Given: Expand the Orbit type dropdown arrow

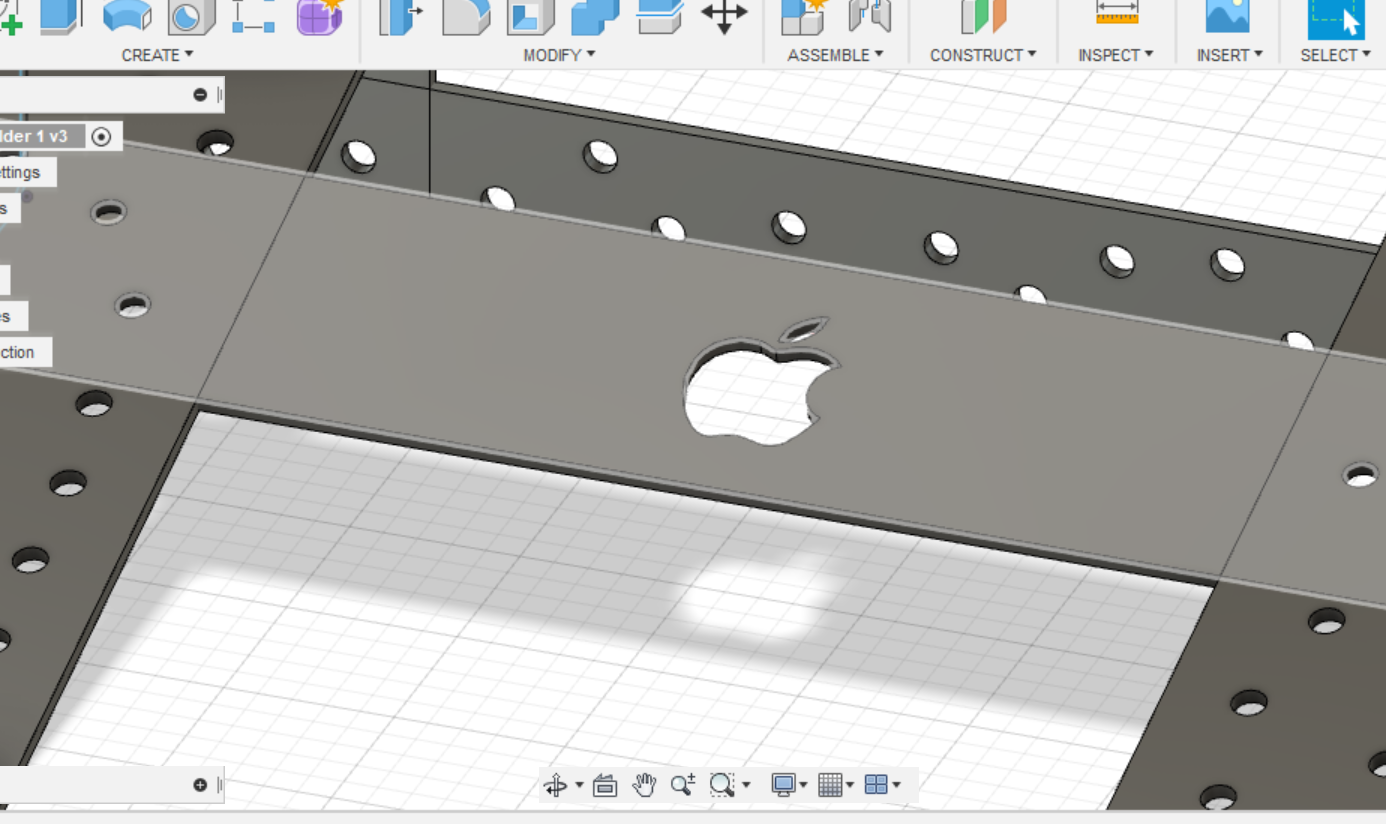Looking at the screenshot, I should click(x=579, y=786).
